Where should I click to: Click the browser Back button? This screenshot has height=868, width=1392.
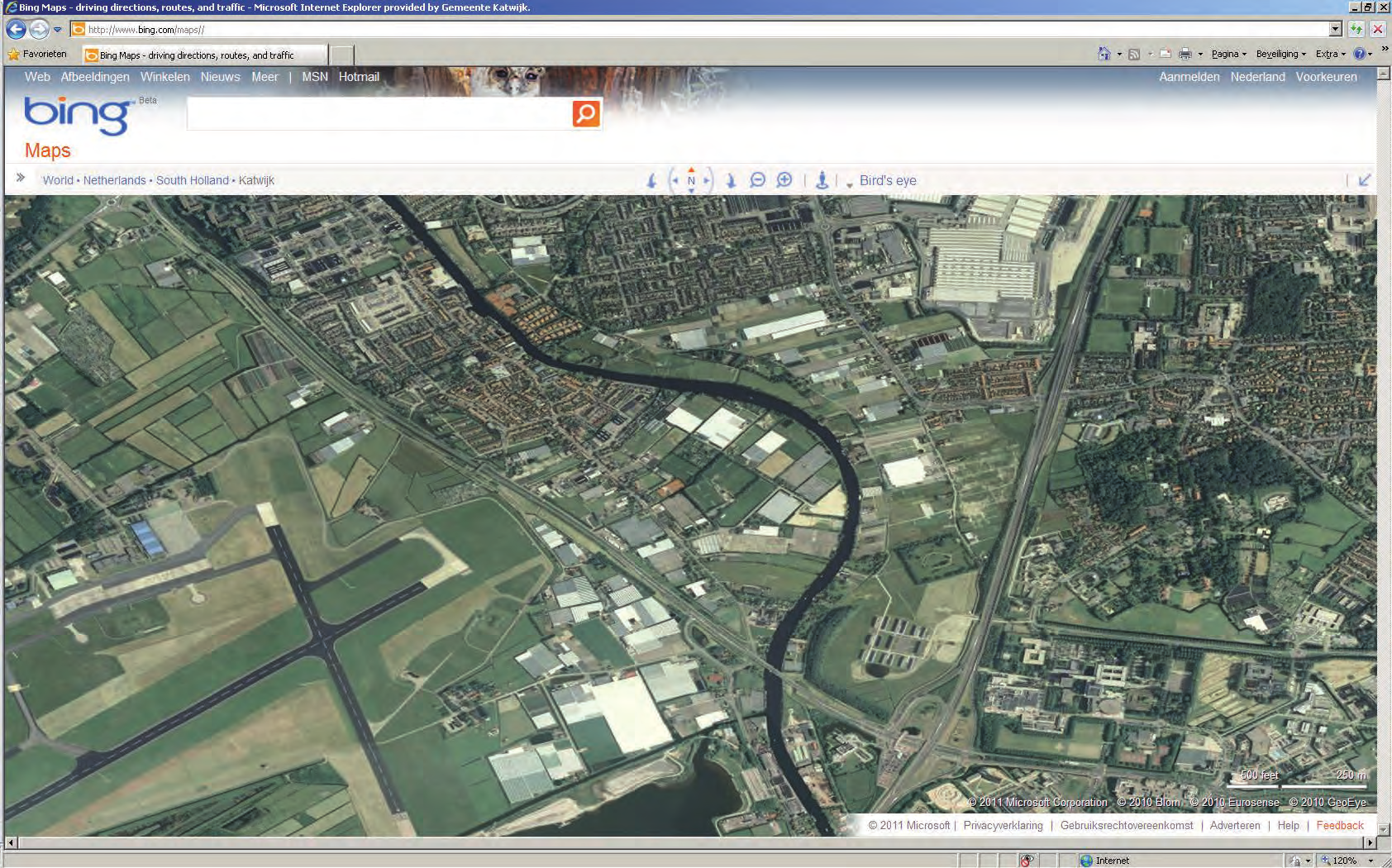(16, 30)
